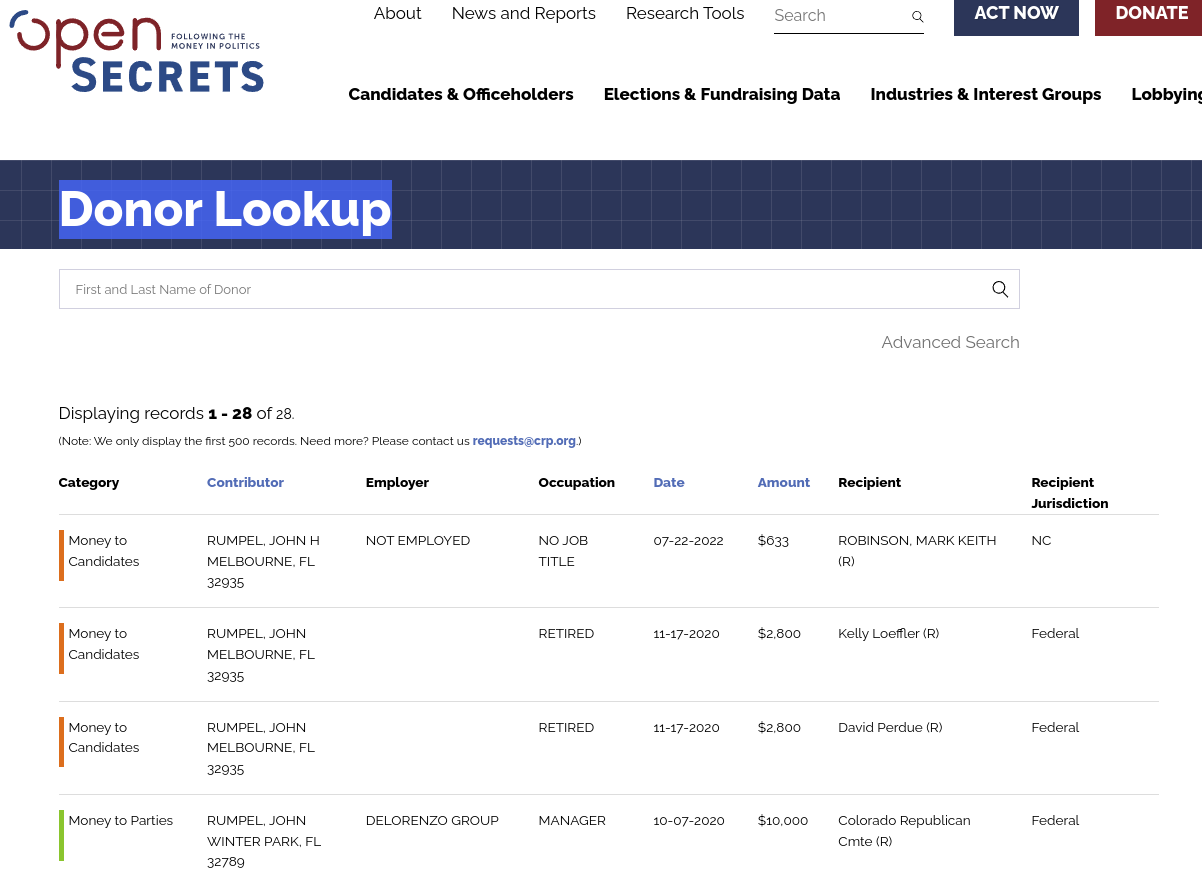The image size is (1202, 874).
Task: Click the NC jurisdiction cell
Action: click(x=1041, y=540)
